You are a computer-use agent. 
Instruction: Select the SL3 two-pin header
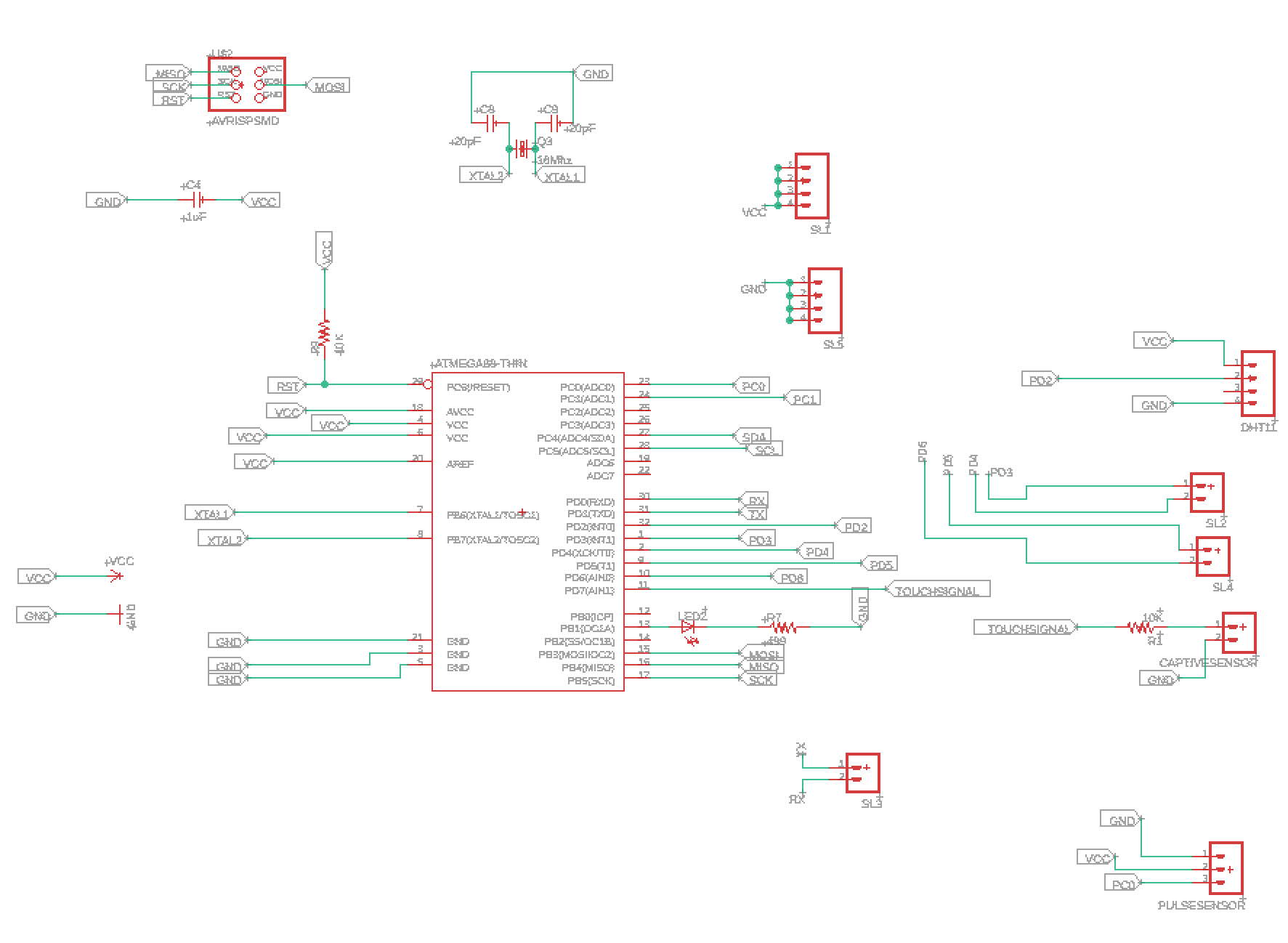863,773
